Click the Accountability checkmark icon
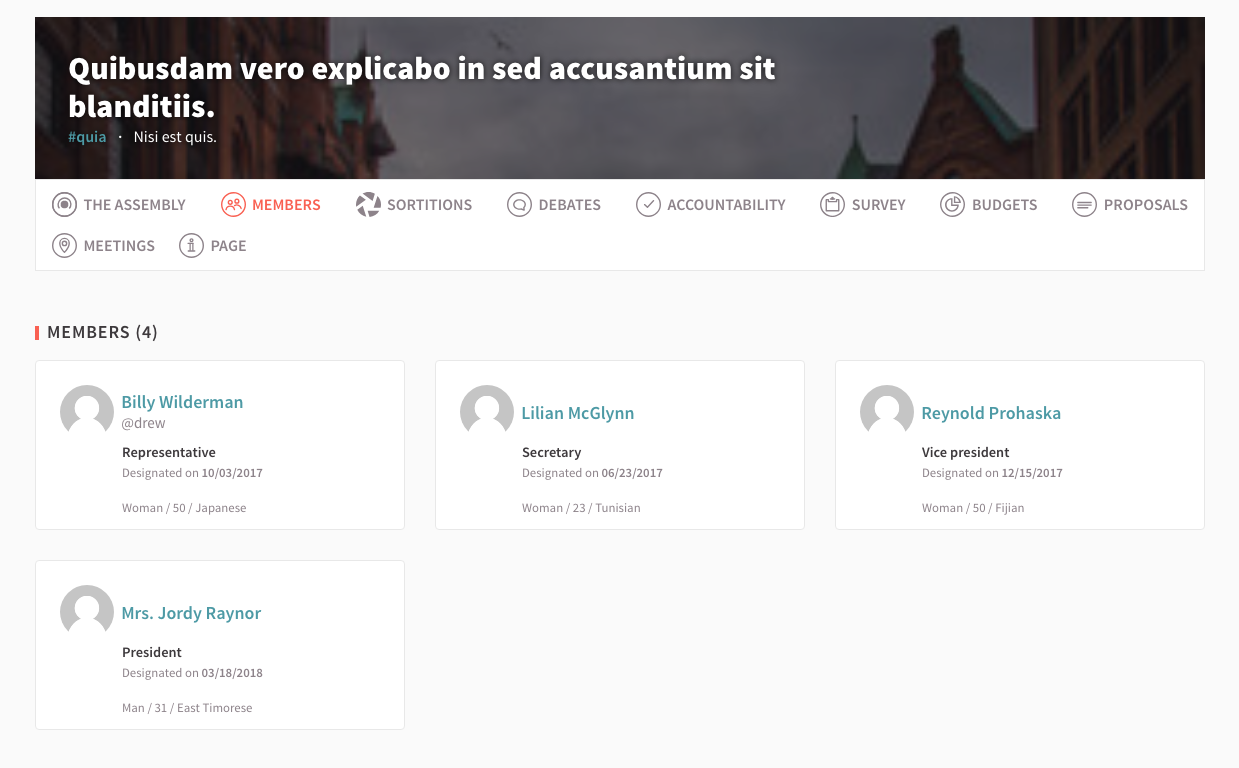Image resolution: width=1239 pixels, height=768 pixels. [x=648, y=205]
